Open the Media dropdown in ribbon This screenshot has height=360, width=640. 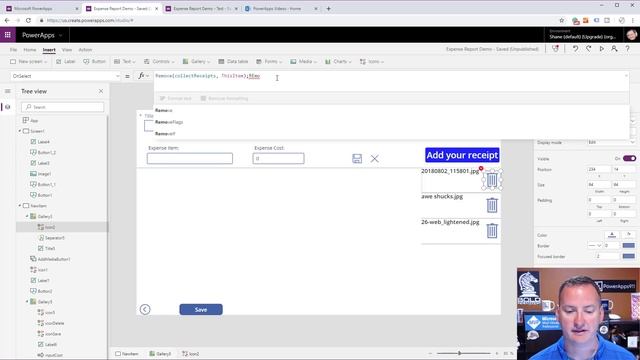pyautogui.click(x=304, y=62)
